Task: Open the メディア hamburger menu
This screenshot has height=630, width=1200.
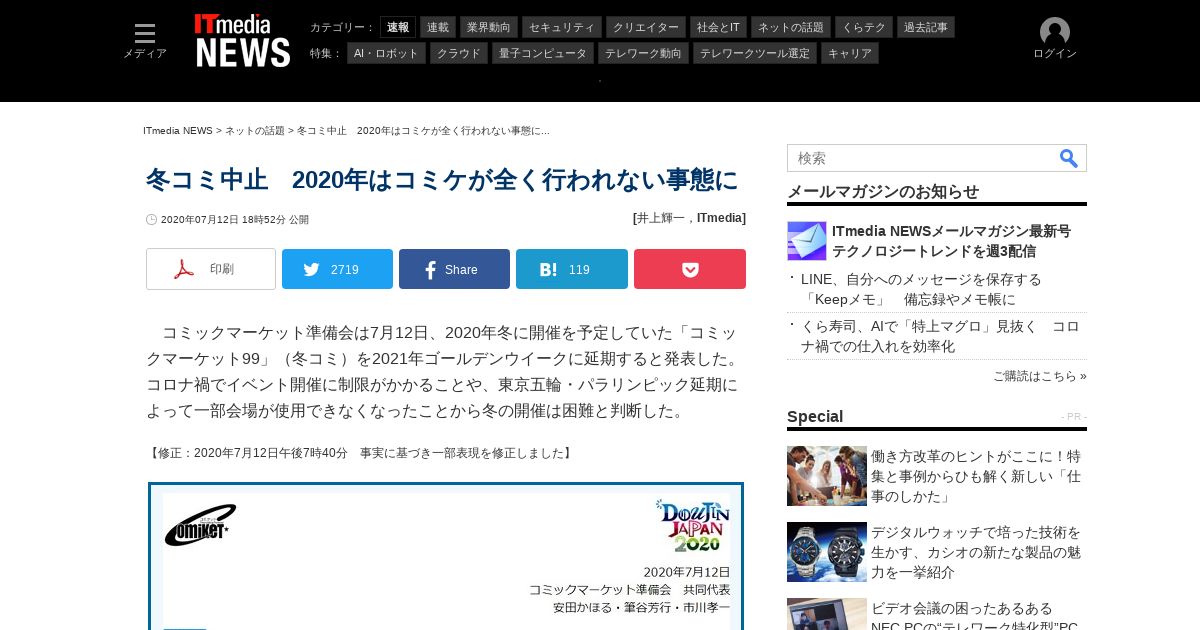Action: [x=145, y=40]
